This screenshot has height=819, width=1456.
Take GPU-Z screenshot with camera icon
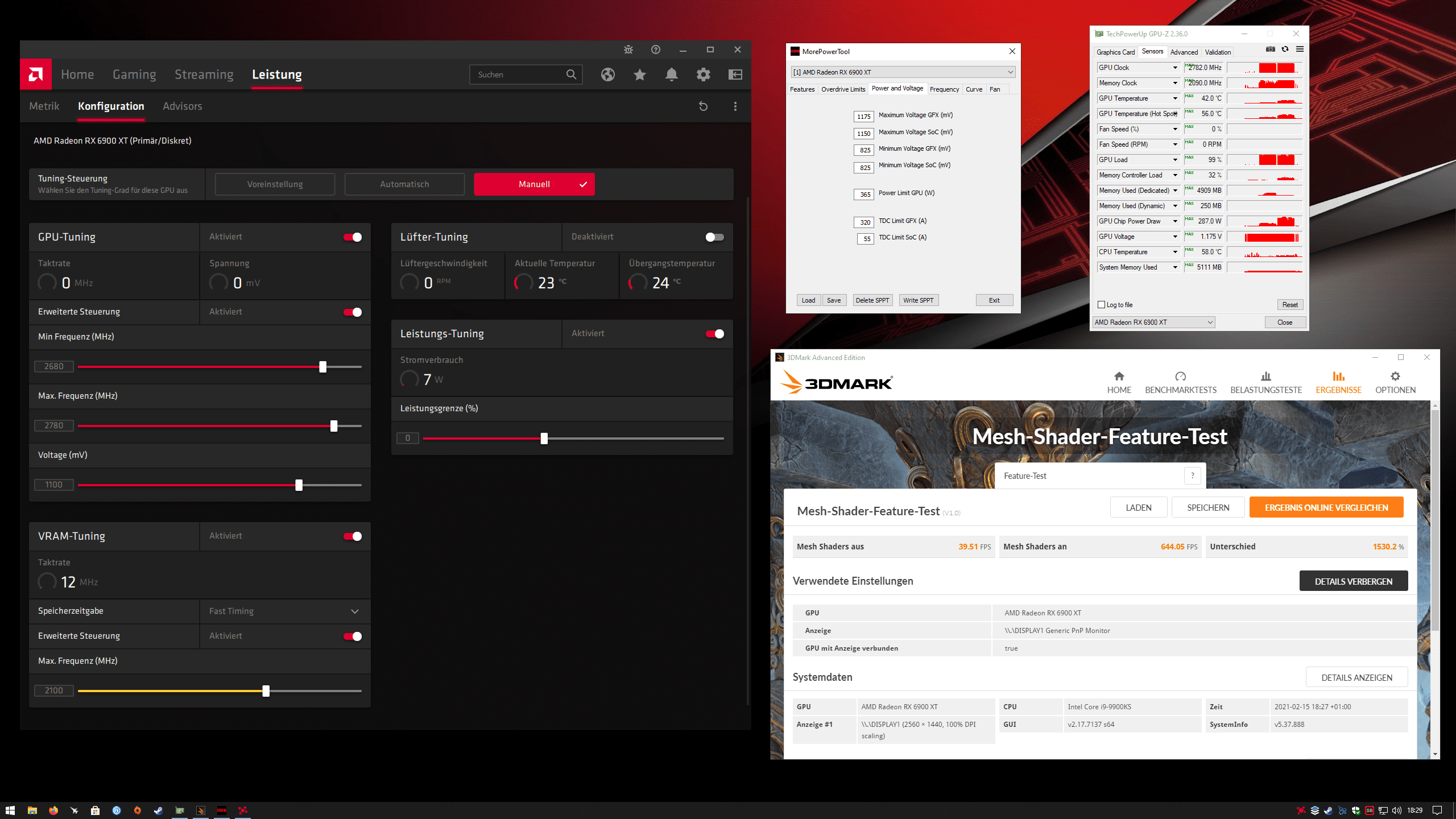point(1271,49)
